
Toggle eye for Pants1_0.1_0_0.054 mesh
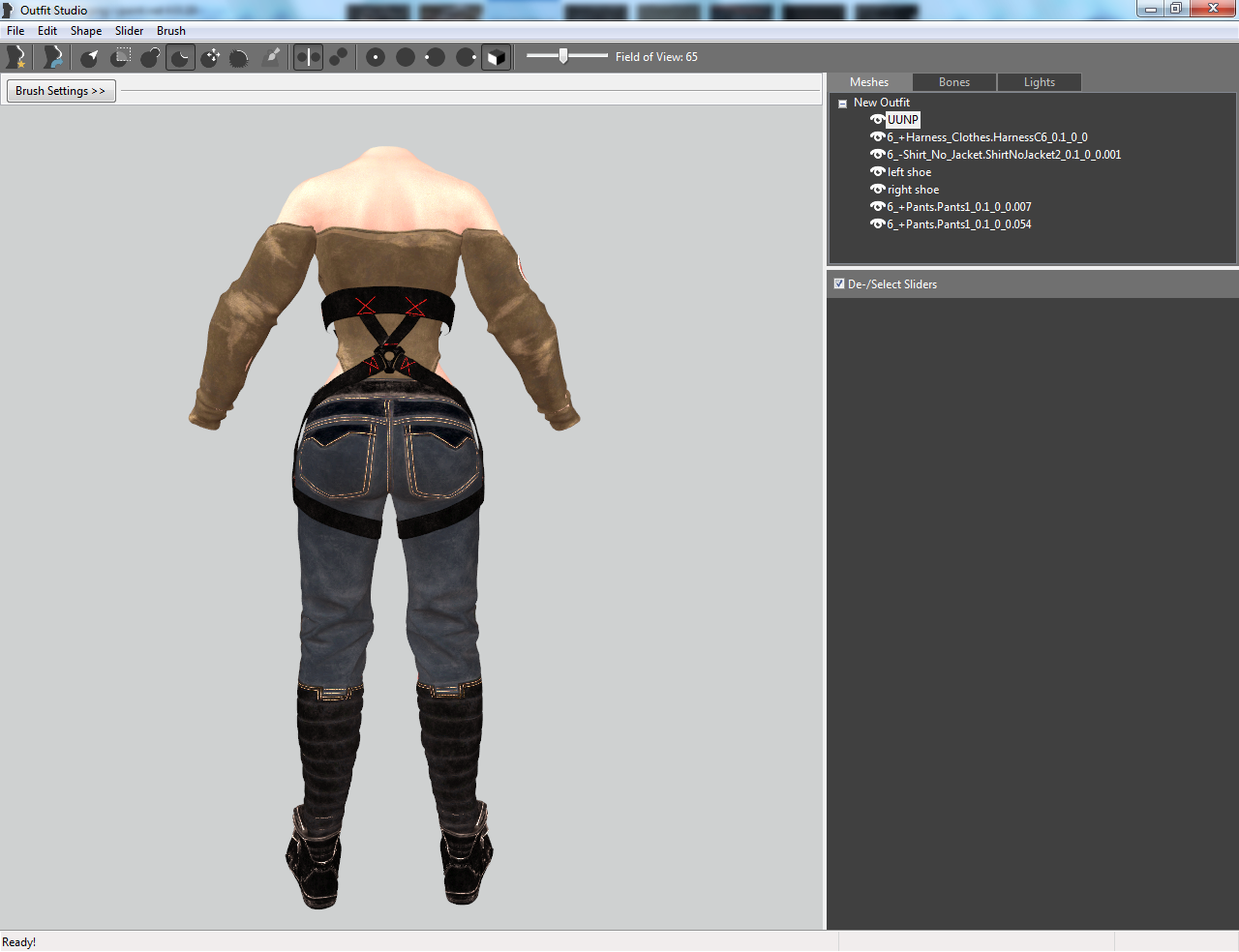[x=877, y=224]
